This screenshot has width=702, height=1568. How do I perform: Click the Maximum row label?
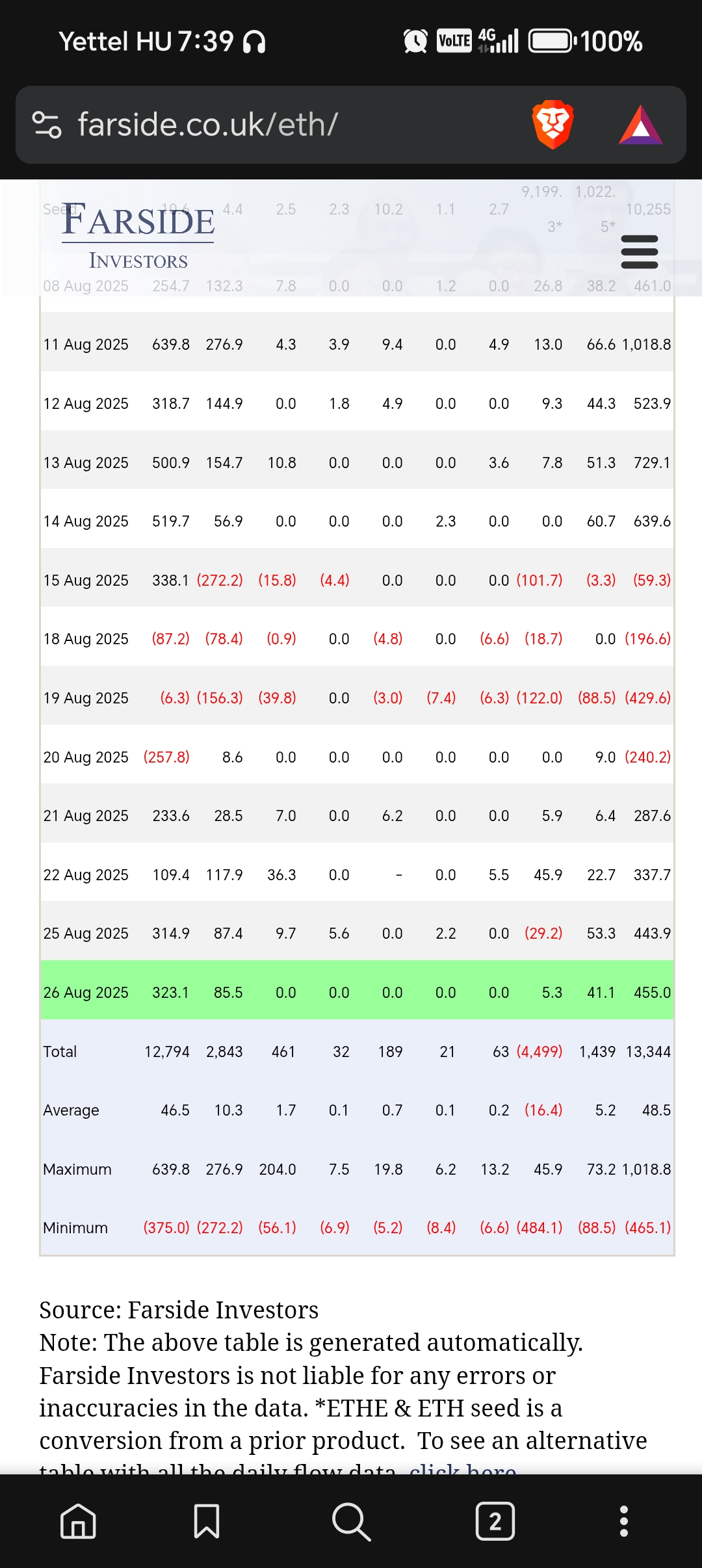coord(77,1169)
